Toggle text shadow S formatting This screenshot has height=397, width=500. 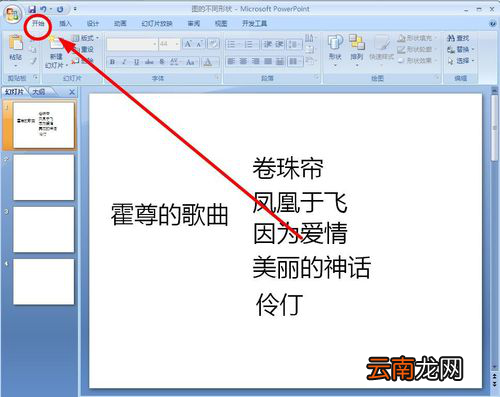[x=162, y=62]
